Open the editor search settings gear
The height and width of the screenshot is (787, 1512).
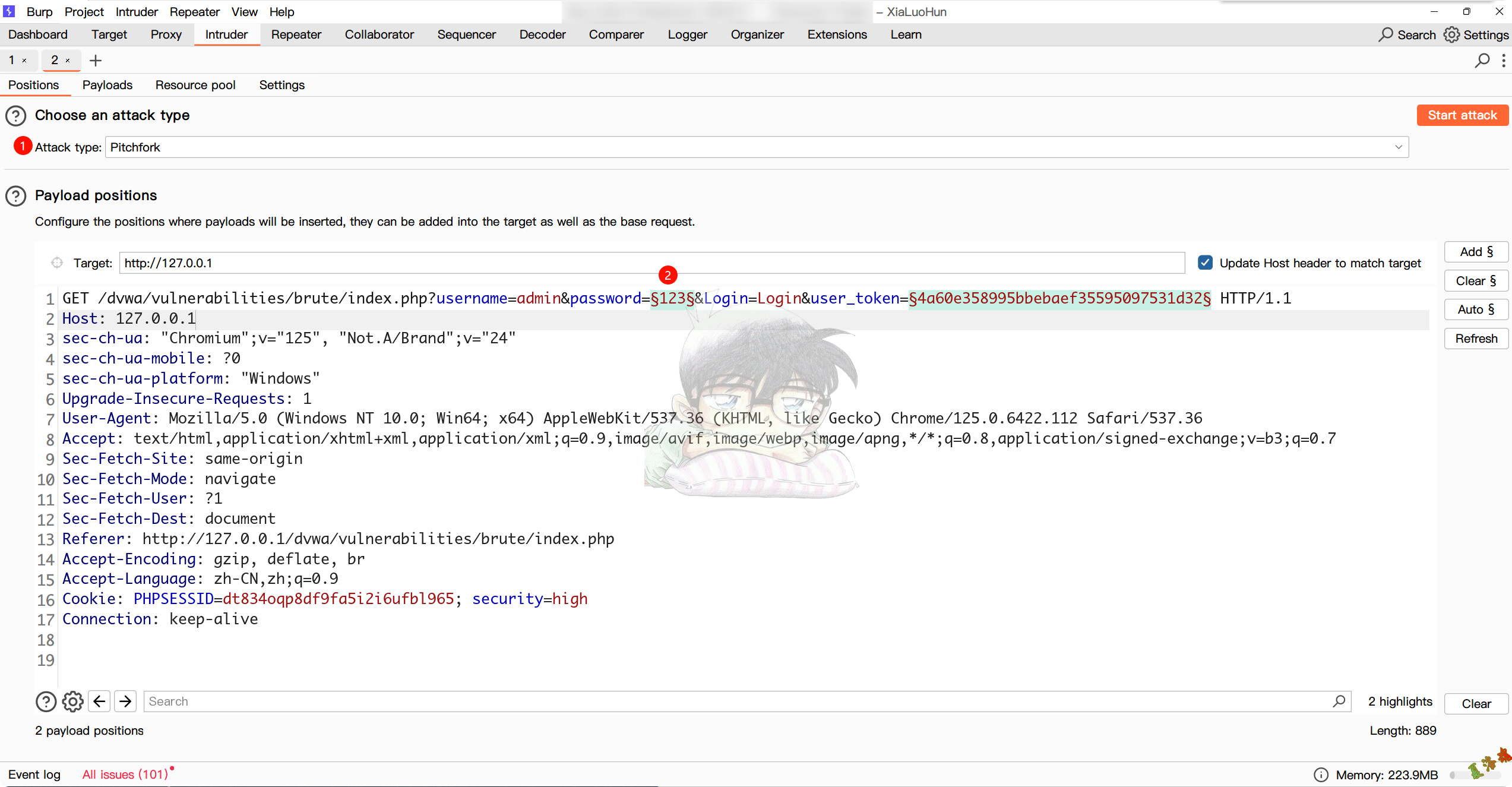tap(73, 701)
